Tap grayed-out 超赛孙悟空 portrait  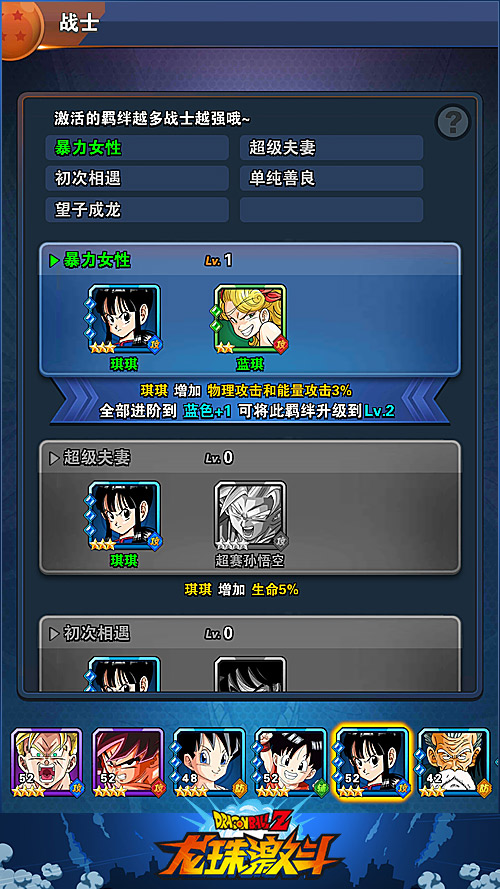[x=250, y=516]
